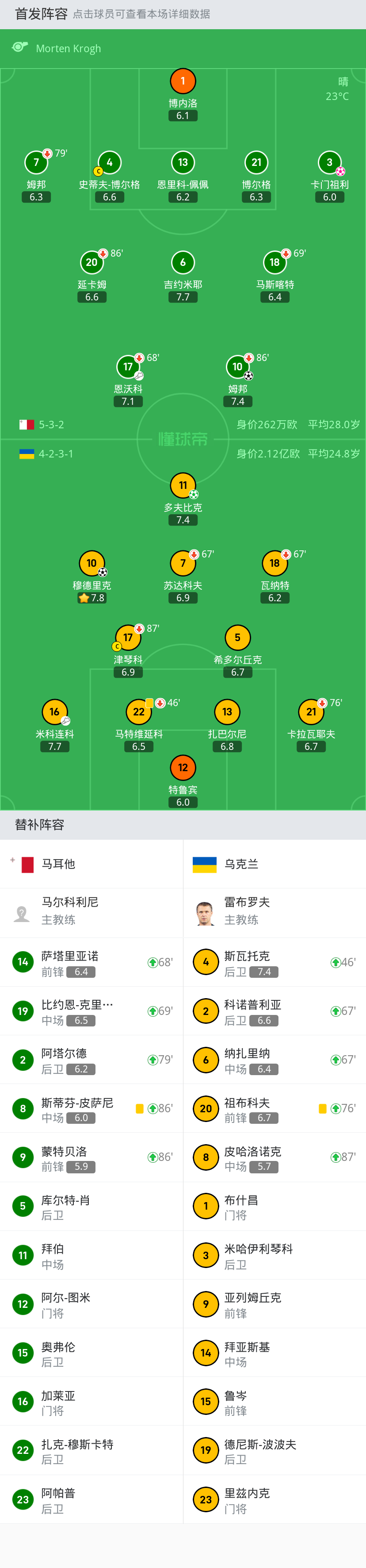Click the gold star beside 穆德里克's 7.8 rating

84,598
